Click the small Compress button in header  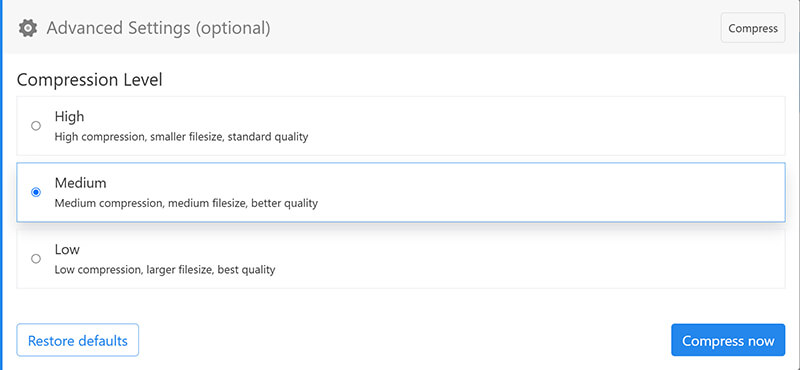(x=753, y=28)
